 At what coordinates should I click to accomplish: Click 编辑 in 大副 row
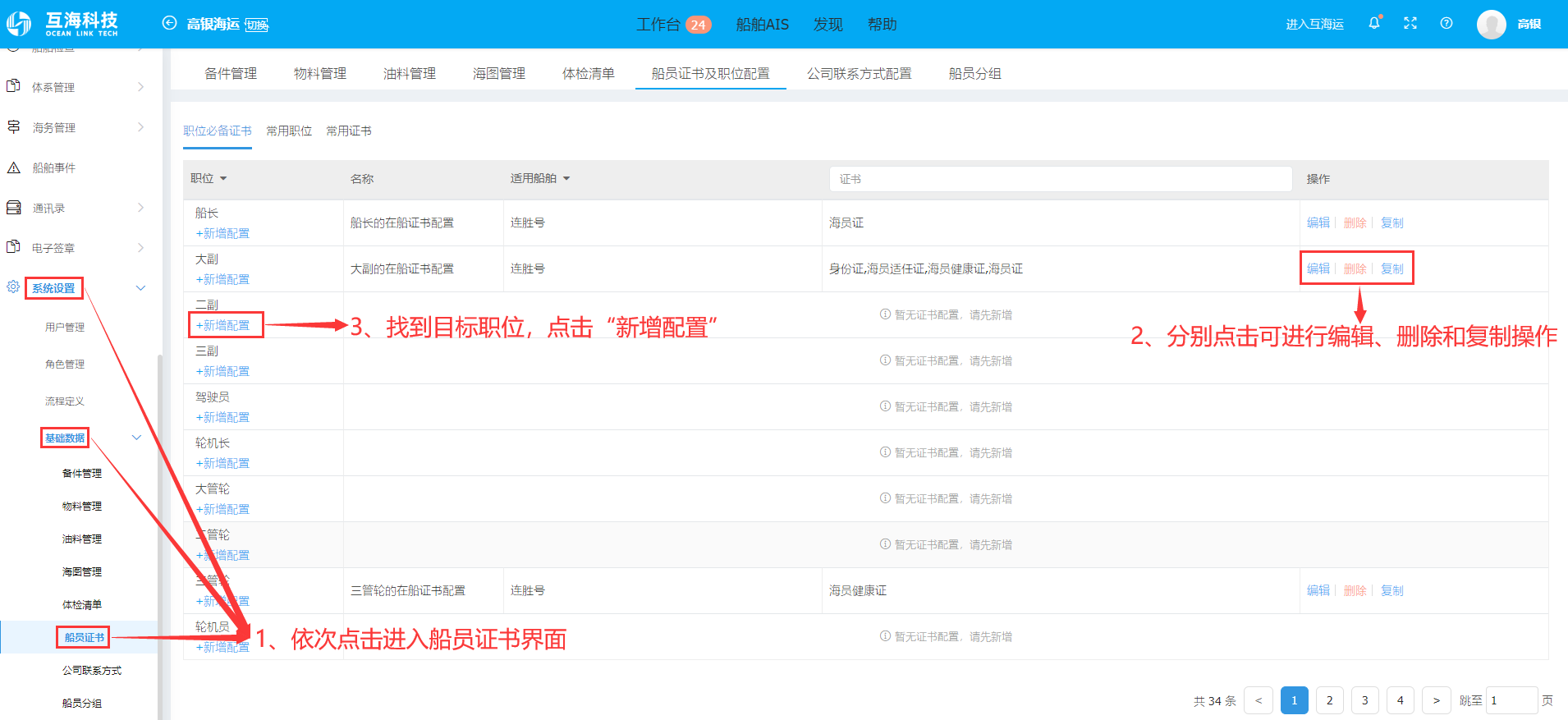(x=1318, y=268)
